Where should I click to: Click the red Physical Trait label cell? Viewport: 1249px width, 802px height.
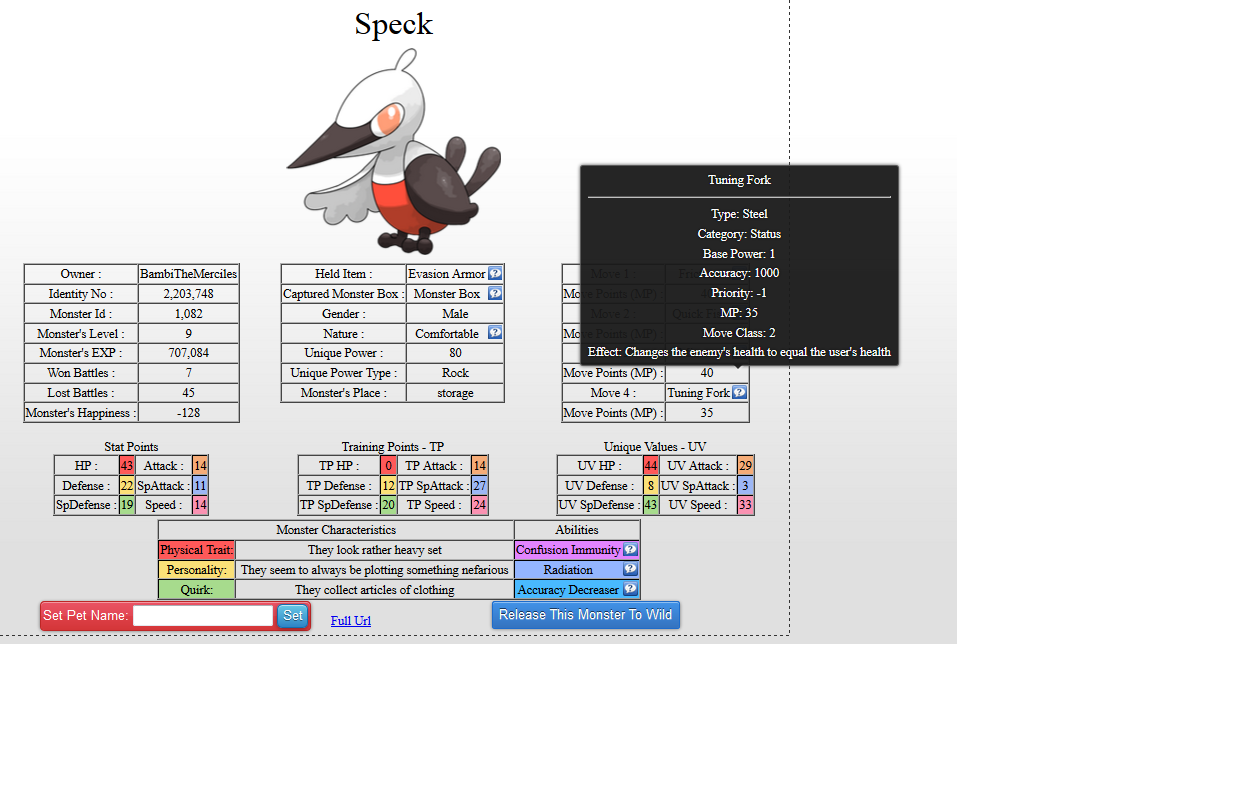click(x=196, y=550)
